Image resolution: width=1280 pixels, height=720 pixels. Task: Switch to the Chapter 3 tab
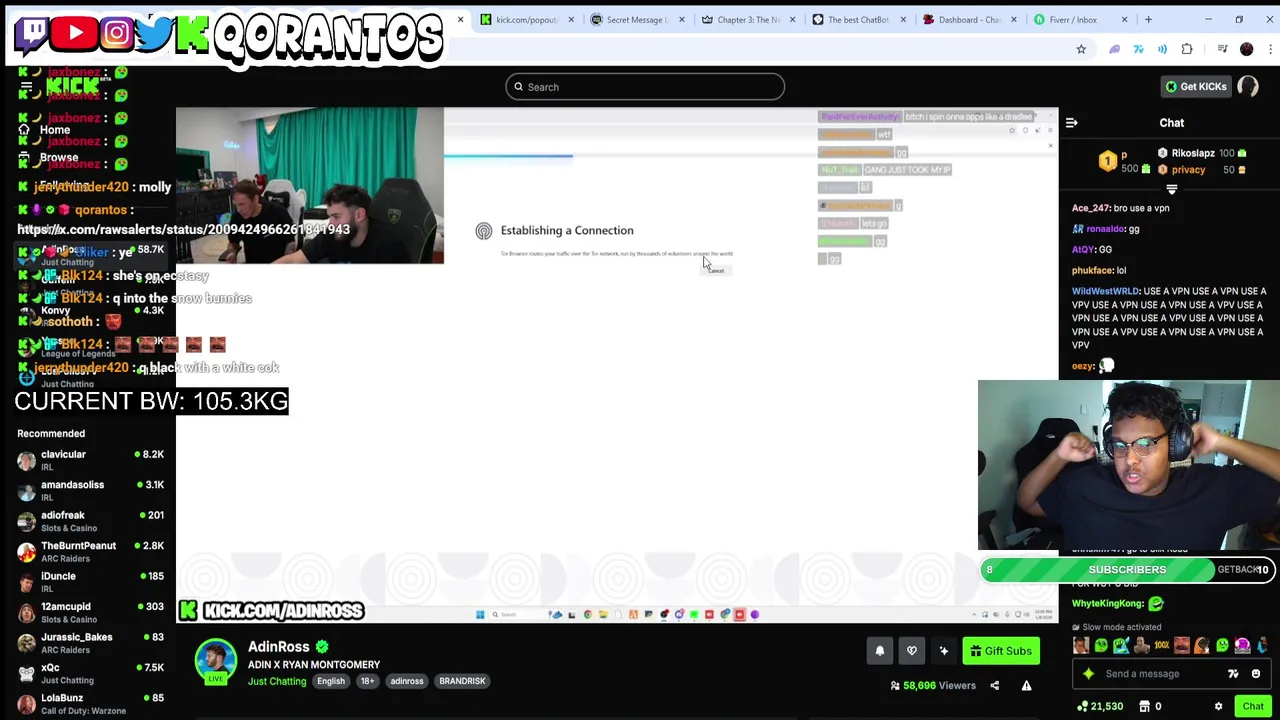pos(747,20)
